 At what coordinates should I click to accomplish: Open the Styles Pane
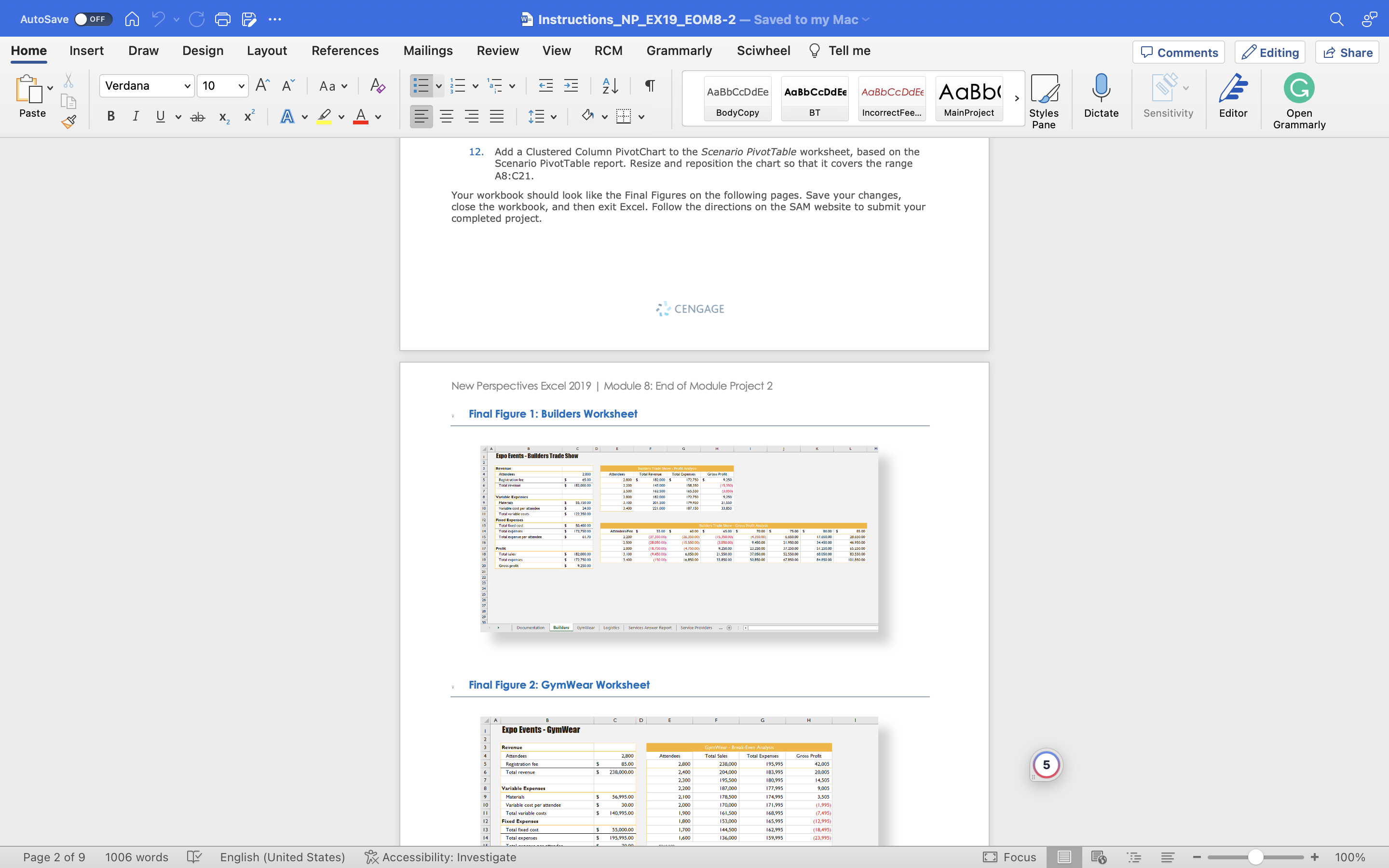tap(1044, 101)
